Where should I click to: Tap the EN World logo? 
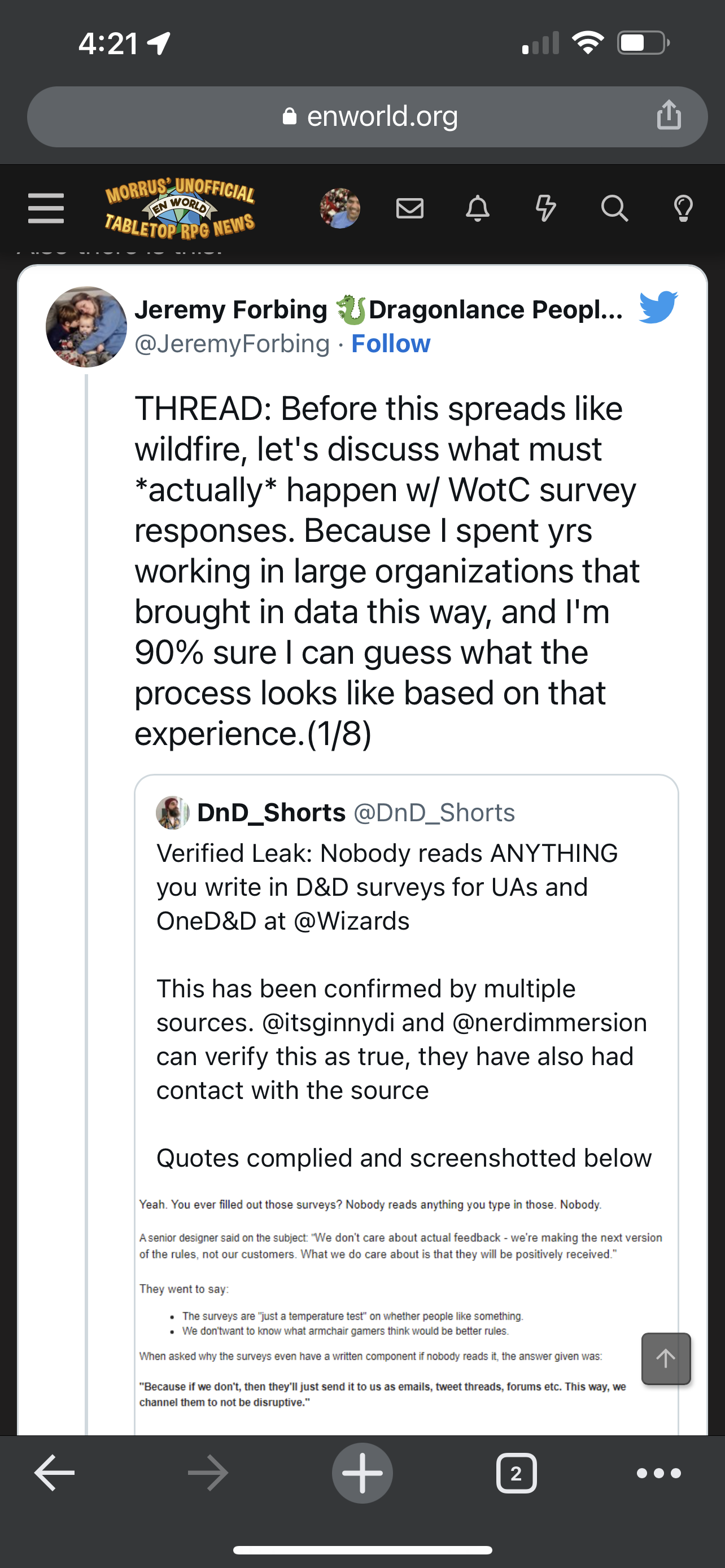coord(180,209)
